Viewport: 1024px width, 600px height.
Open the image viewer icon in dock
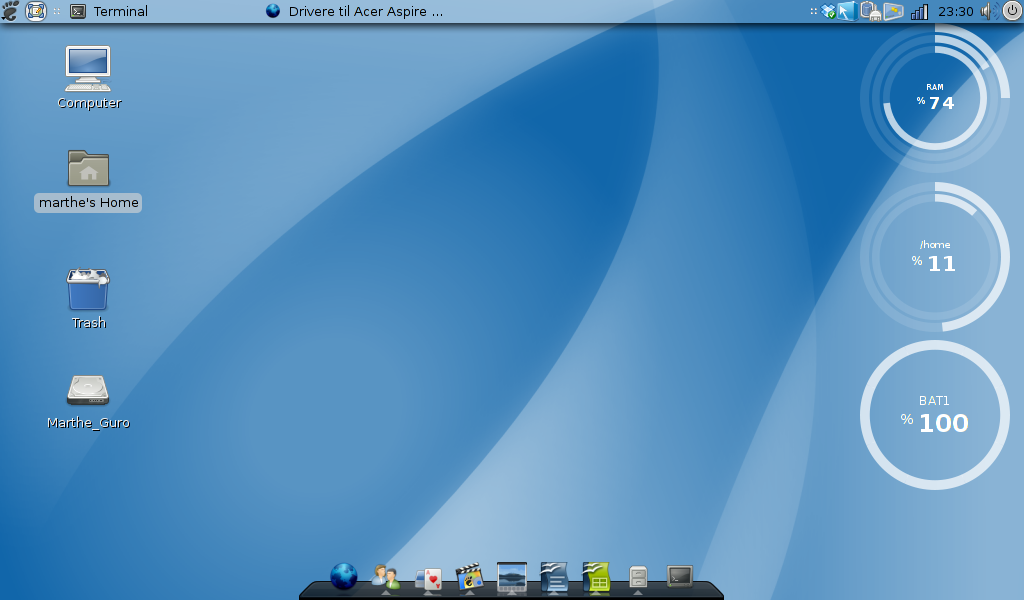[512, 576]
